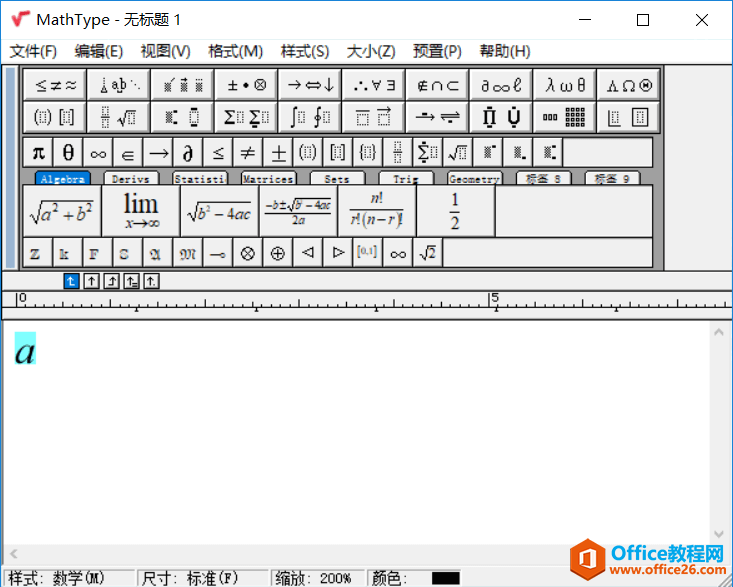Open the set theory symbols palette (∉∩⊂)

click(x=438, y=85)
